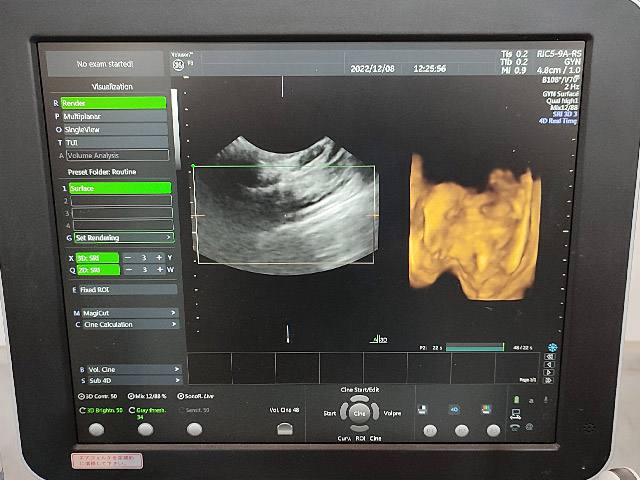This screenshot has width=640, height=480.
Task: Choose the SingleView visualization option
Action: pos(115,129)
